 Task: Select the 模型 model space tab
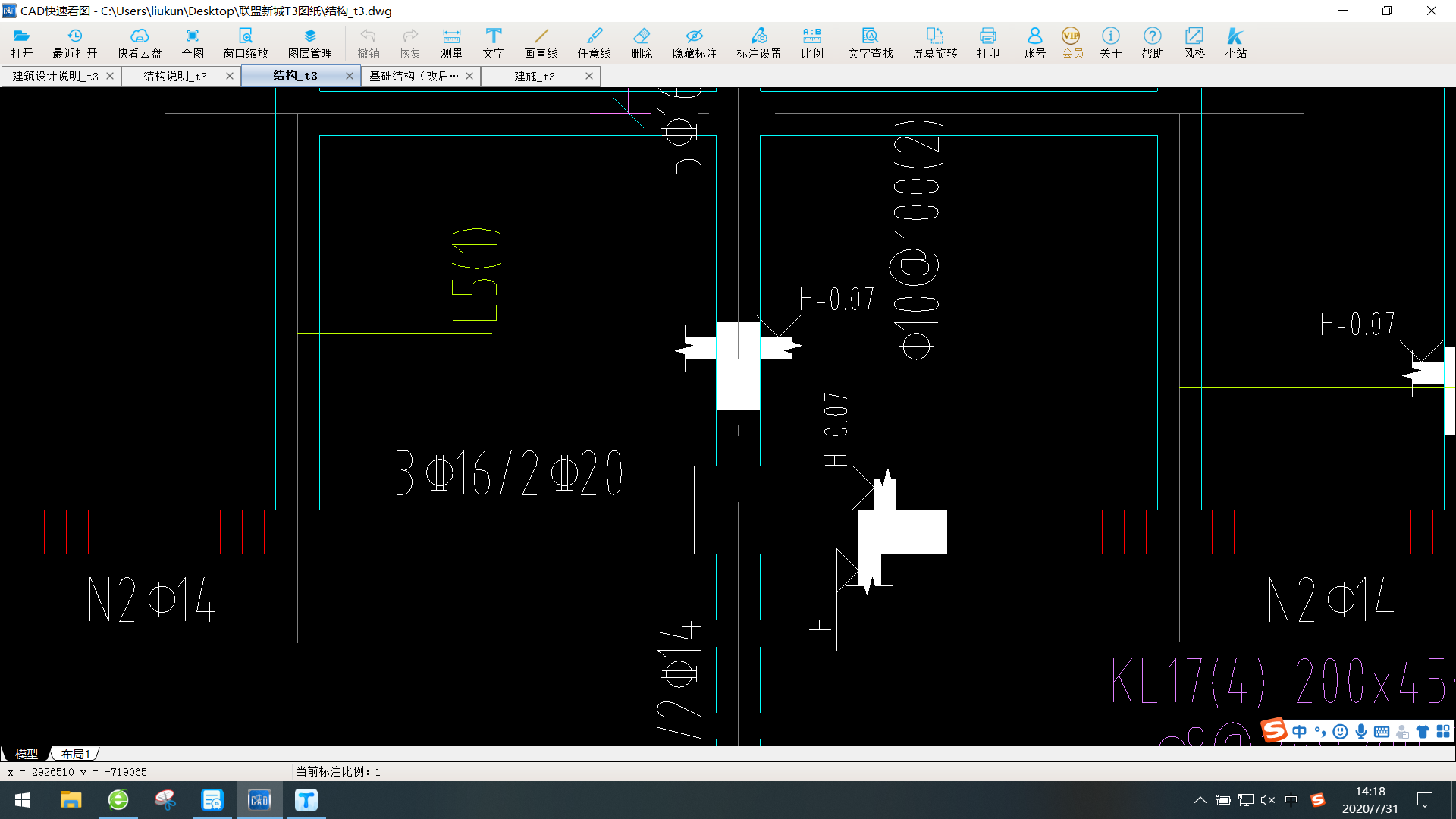point(27,754)
